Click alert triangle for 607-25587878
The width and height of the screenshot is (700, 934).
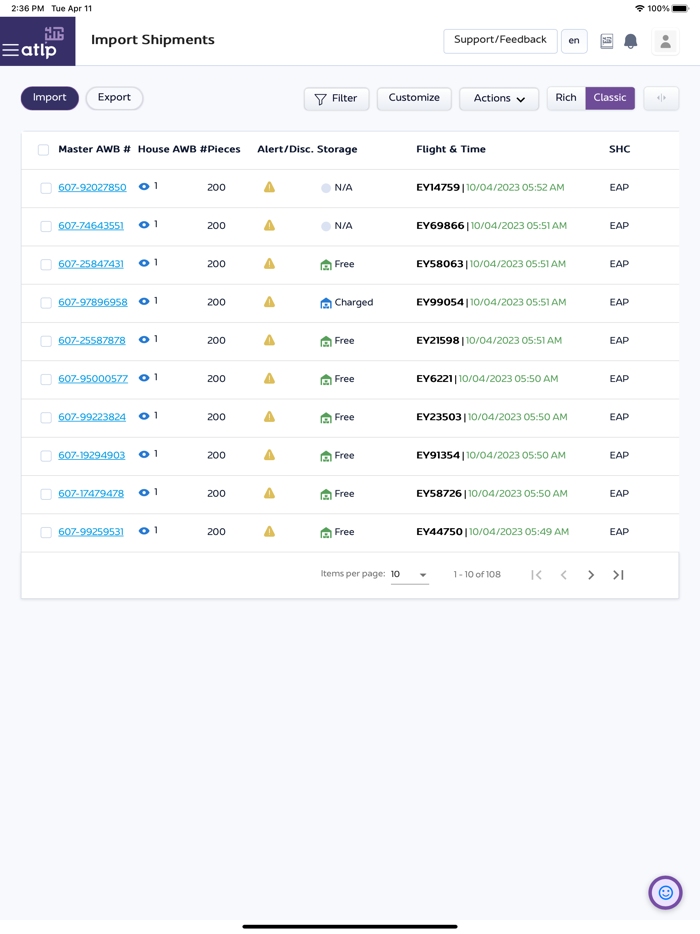pos(269,340)
